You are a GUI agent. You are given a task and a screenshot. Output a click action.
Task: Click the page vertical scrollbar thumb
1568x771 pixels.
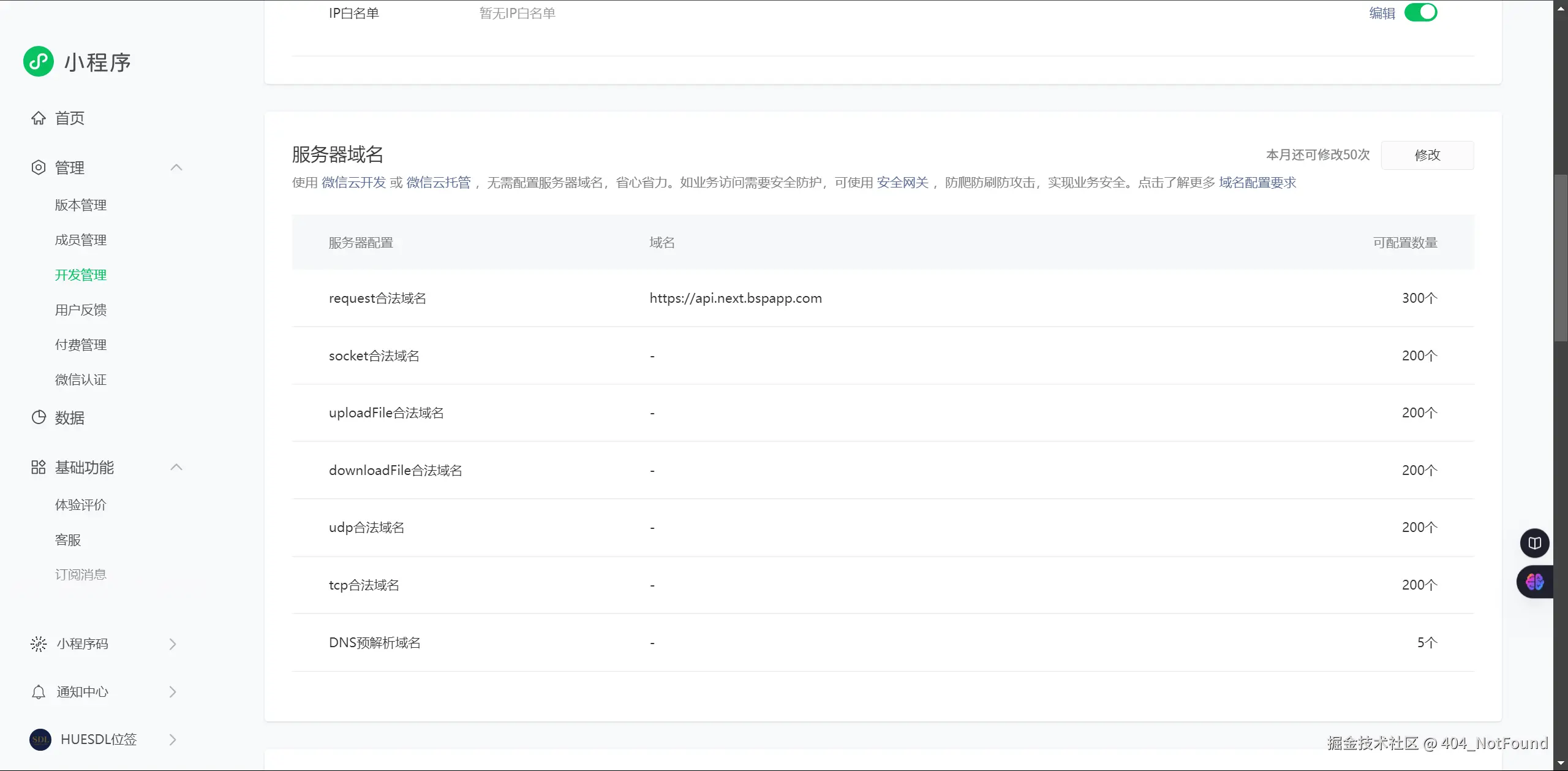(1560, 257)
